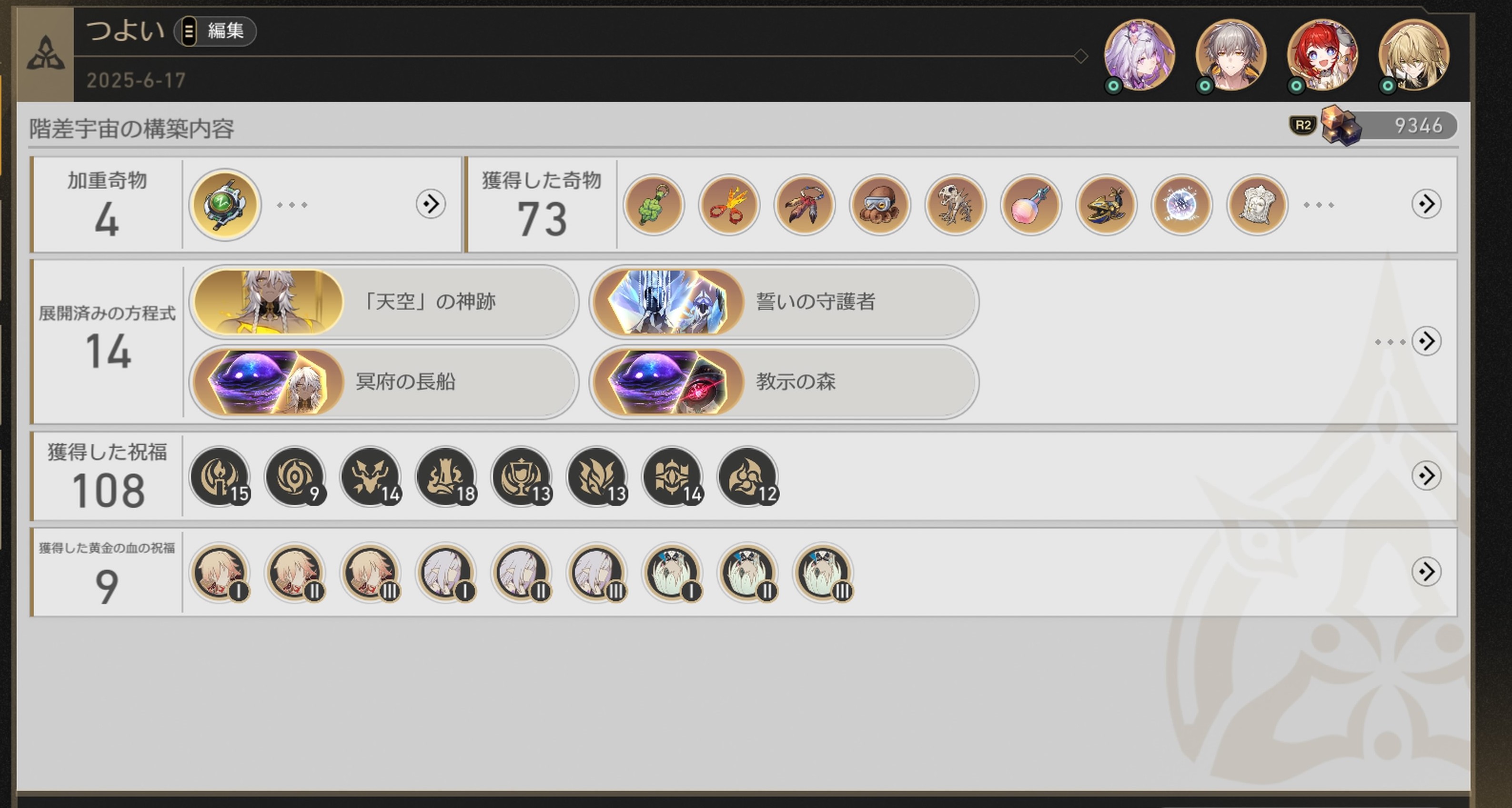The width and height of the screenshot is (1512, 808).
Task: Select the pink potion flask curio icon
Action: coord(1031,205)
